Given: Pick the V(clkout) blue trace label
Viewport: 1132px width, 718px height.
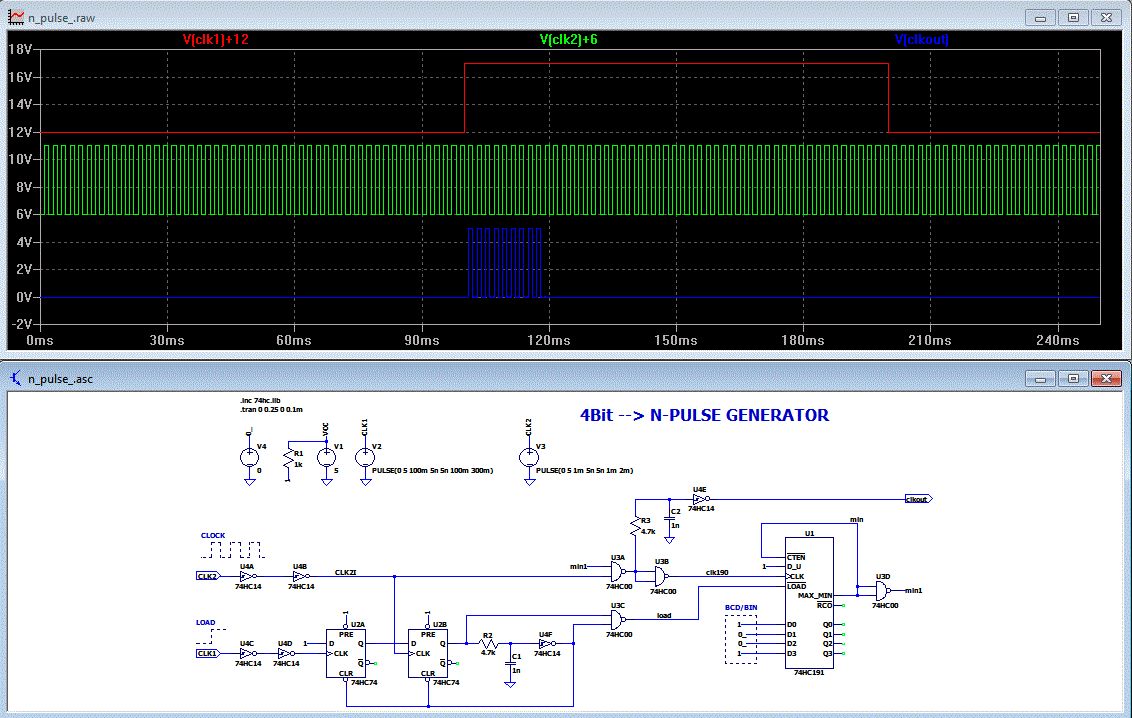Looking at the screenshot, I should click(921, 40).
